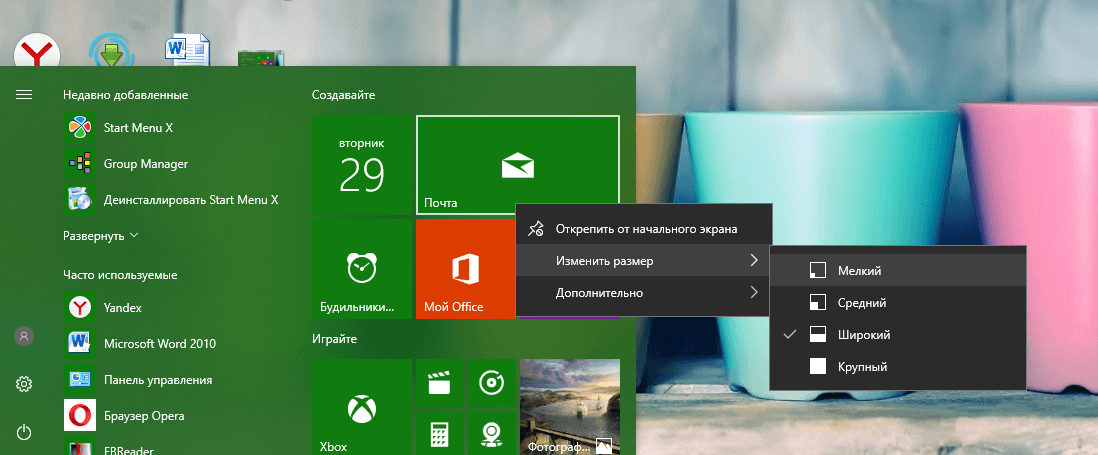Select Крупный tile size
The width and height of the screenshot is (1098, 455).
[x=898, y=367]
